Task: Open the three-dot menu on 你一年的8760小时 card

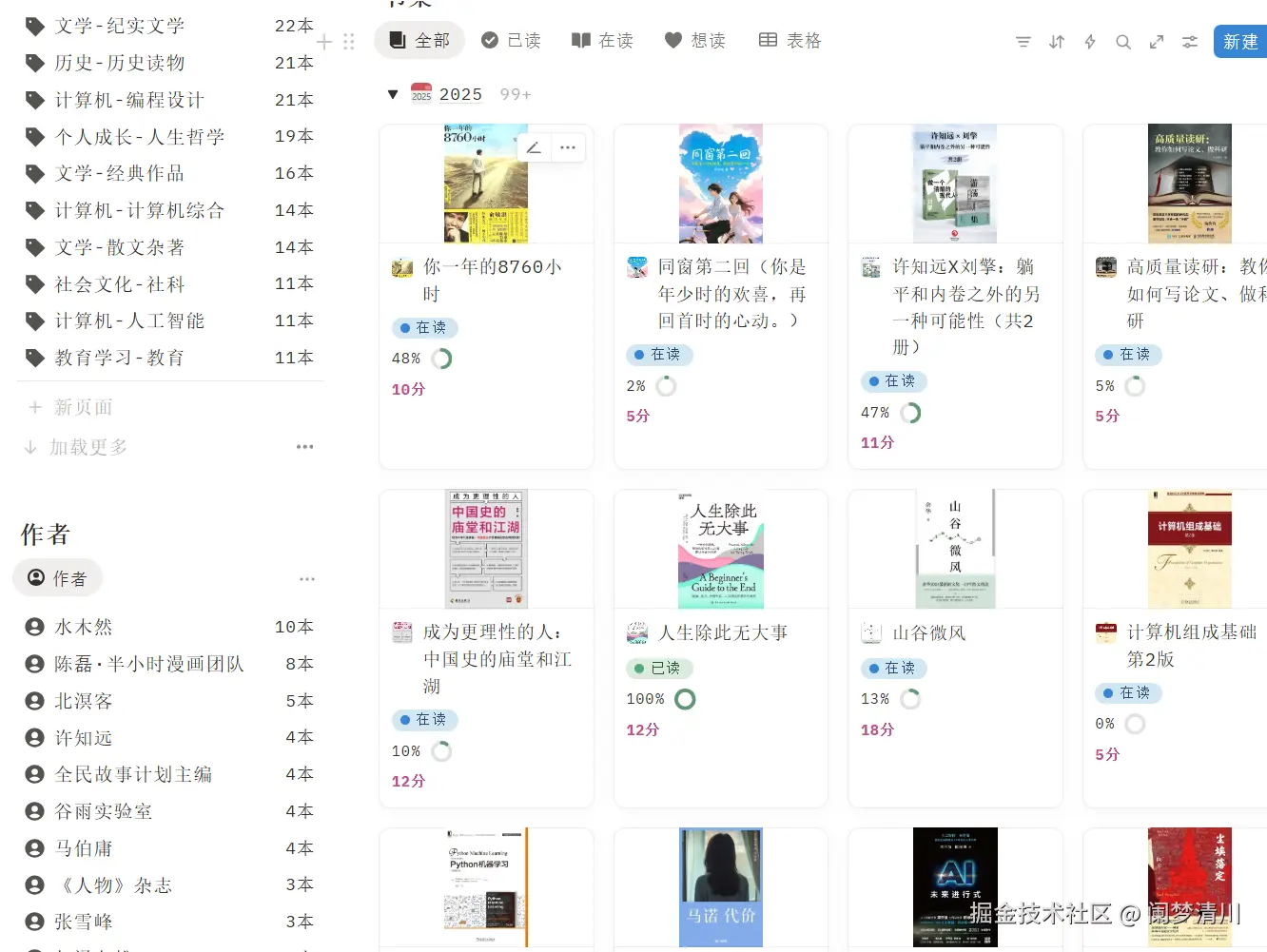Action: pyautogui.click(x=568, y=147)
